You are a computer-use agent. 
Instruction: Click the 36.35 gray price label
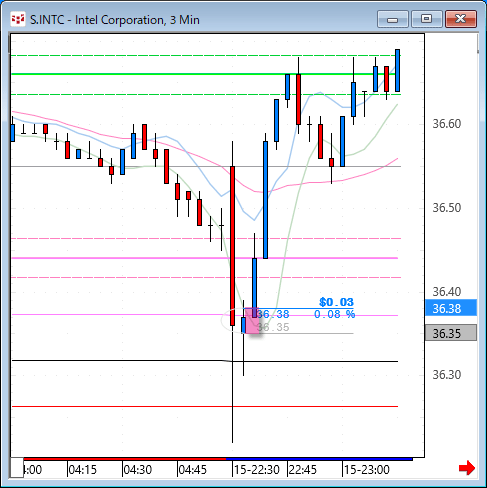451,333
